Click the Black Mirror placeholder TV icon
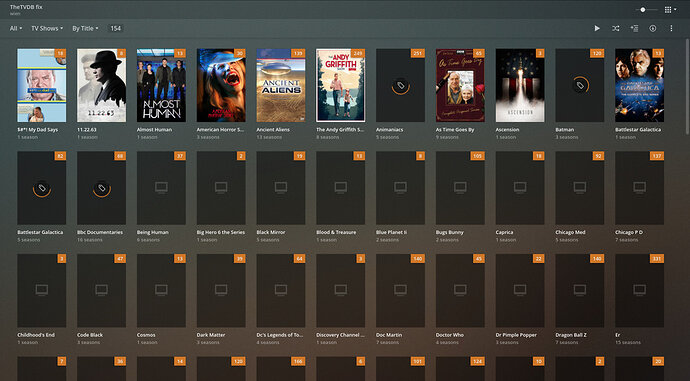This screenshot has width=690, height=381. click(281, 187)
